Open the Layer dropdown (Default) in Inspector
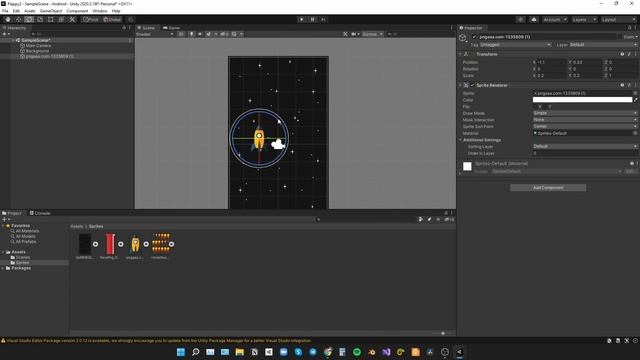Viewport: 640px width, 360px height. click(x=603, y=44)
